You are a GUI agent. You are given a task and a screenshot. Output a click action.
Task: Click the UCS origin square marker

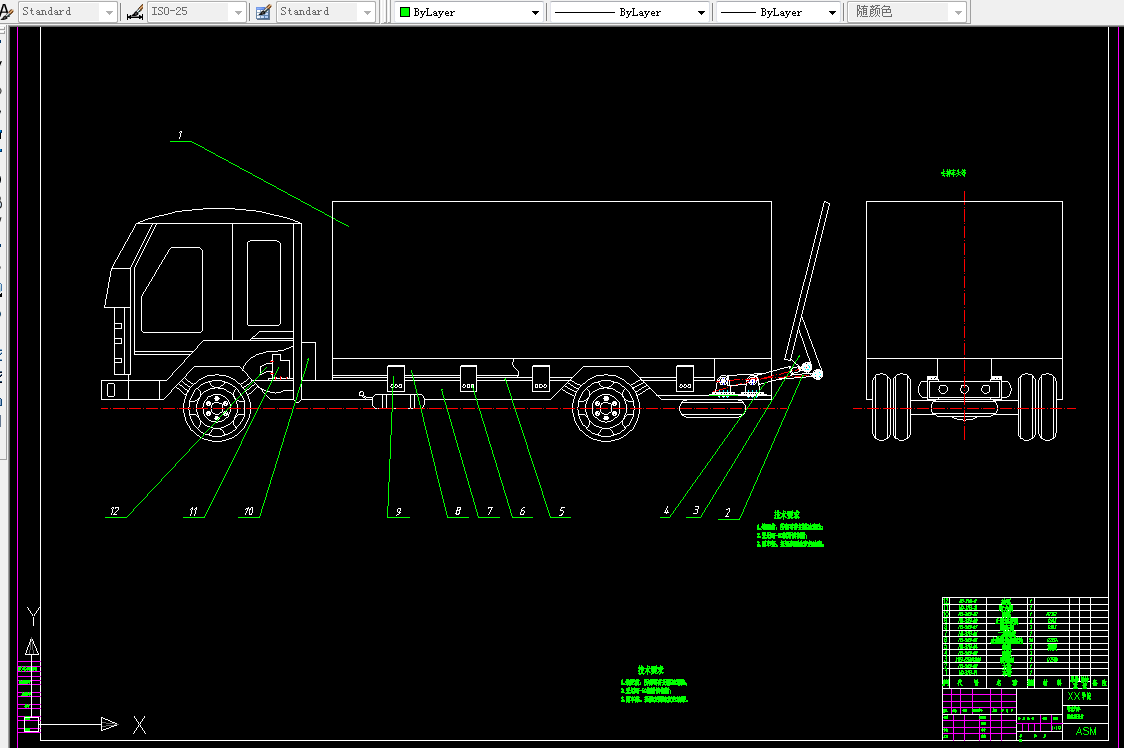pos(31,724)
